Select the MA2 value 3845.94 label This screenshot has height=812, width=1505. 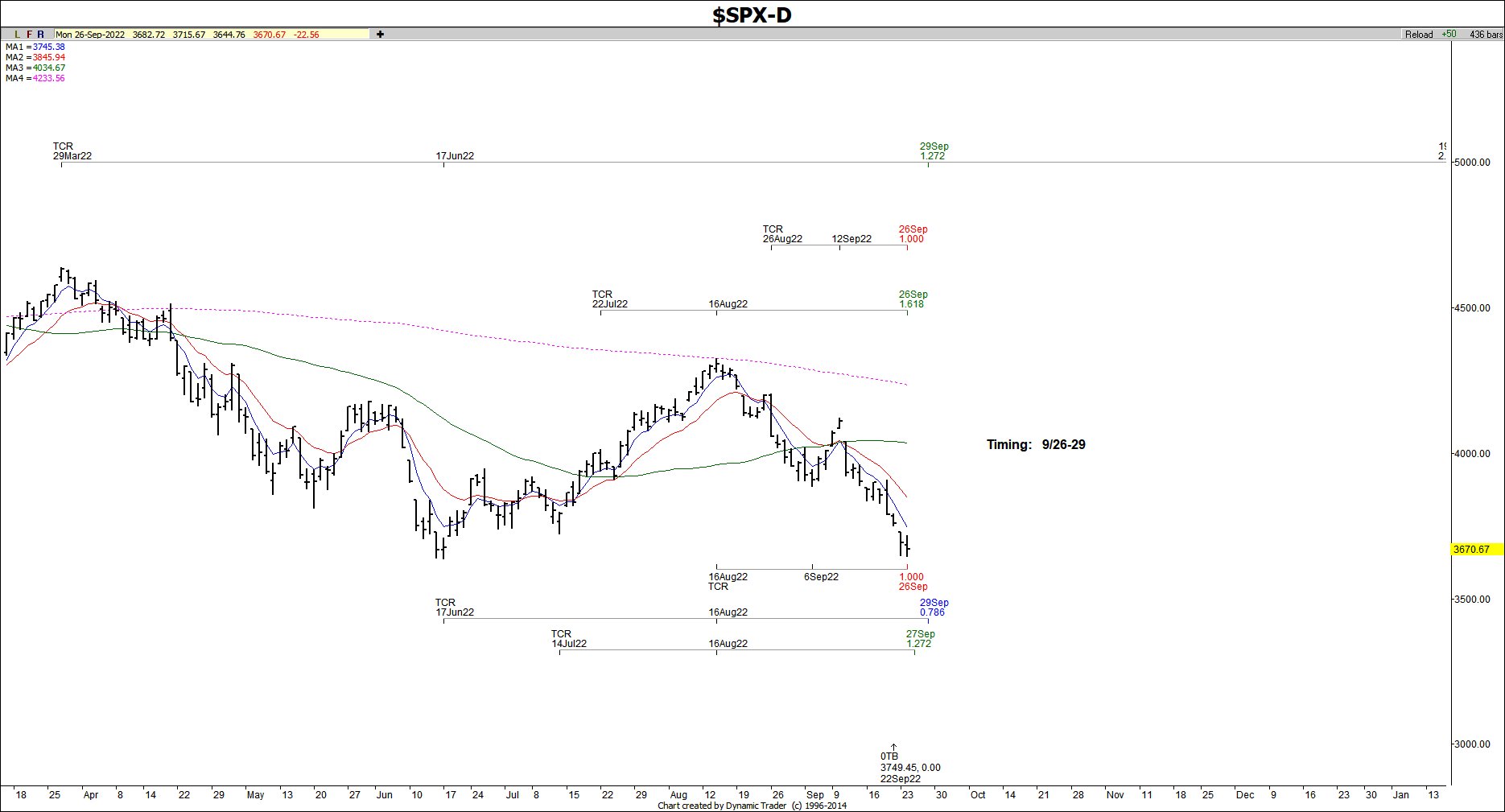tap(48, 58)
